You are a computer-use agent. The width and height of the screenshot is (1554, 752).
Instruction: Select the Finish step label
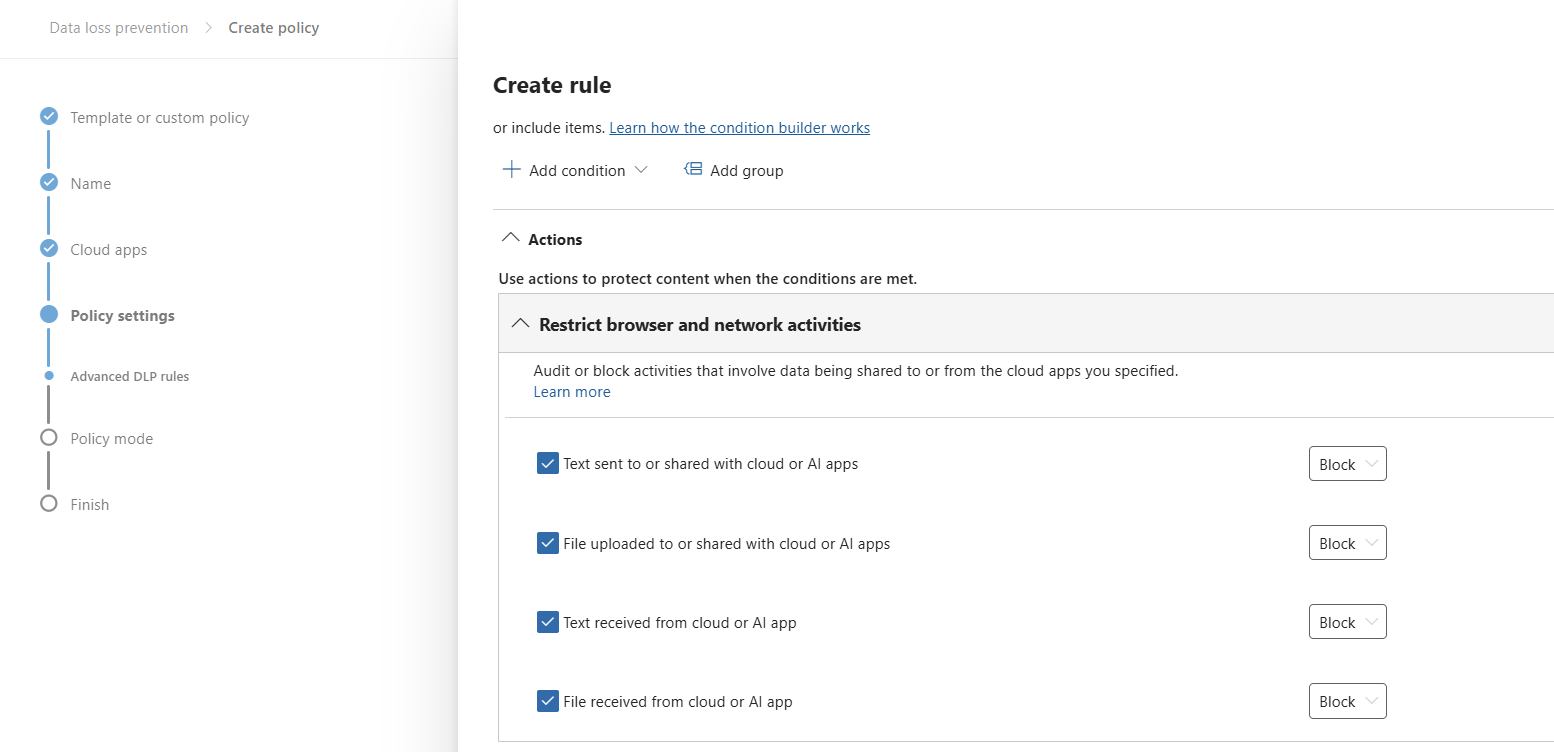pos(90,504)
